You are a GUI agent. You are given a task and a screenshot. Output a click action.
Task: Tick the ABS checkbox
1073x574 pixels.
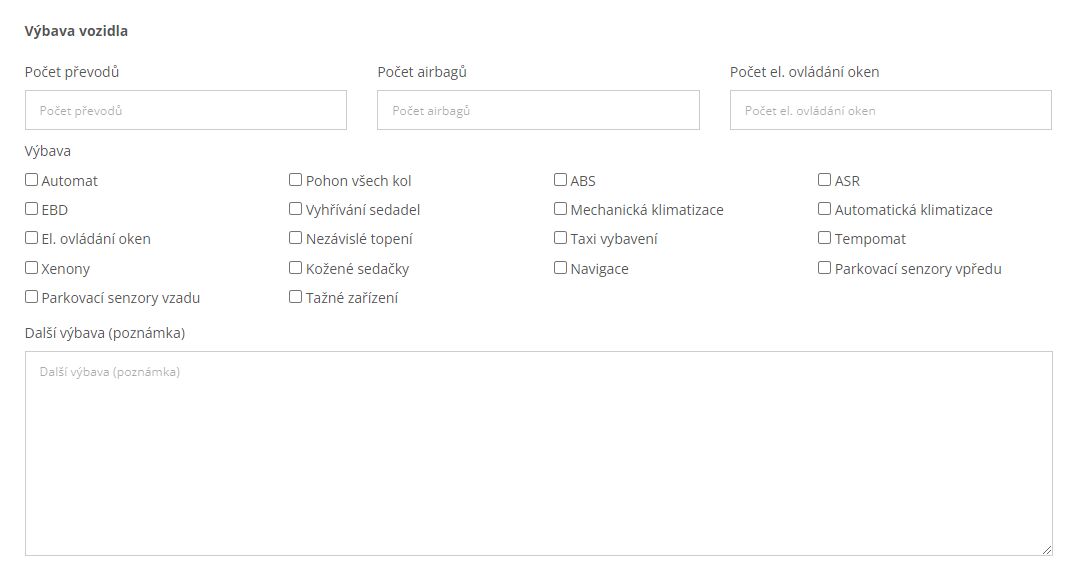(x=560, y=180)
